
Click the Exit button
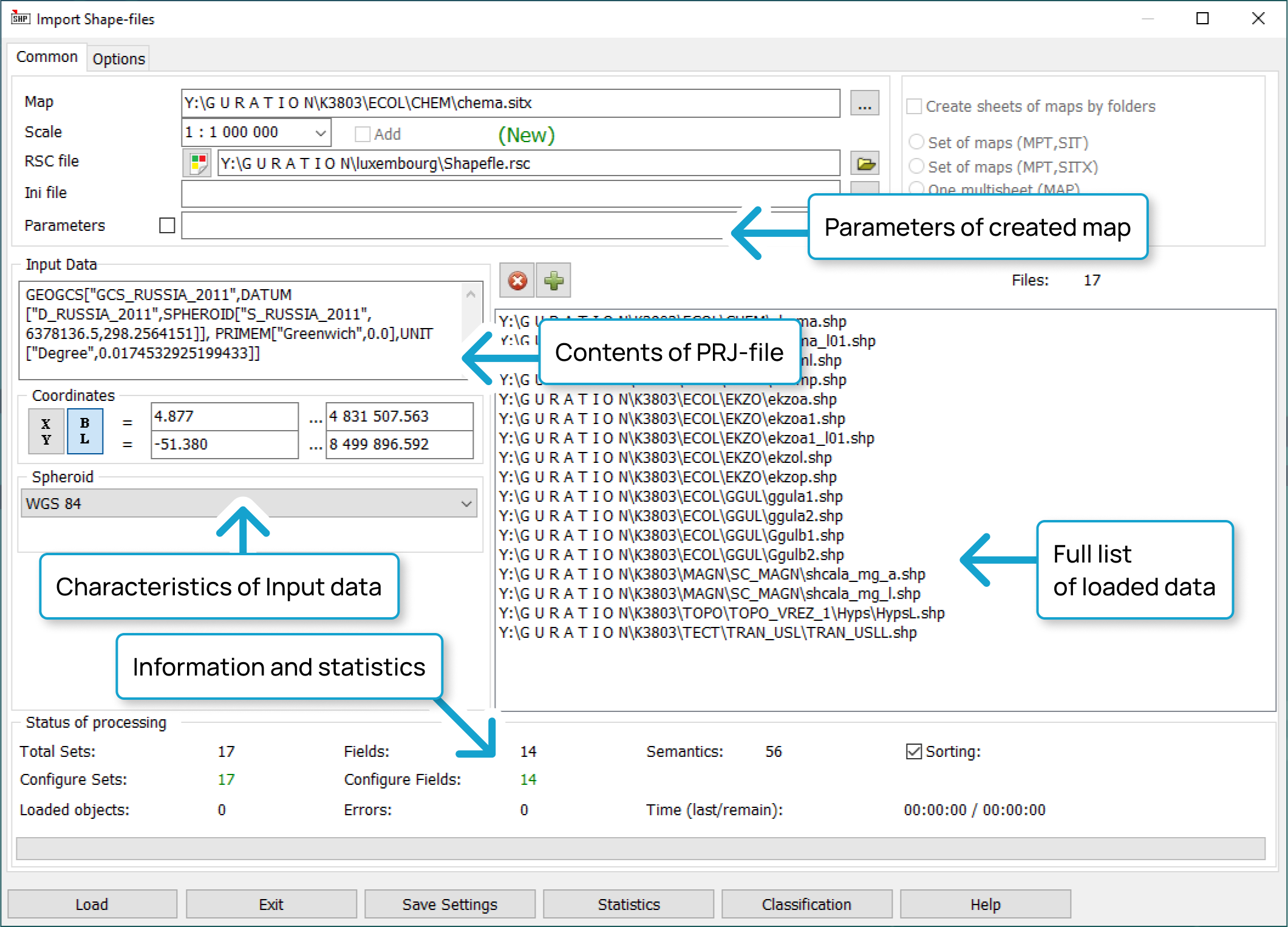271,904
